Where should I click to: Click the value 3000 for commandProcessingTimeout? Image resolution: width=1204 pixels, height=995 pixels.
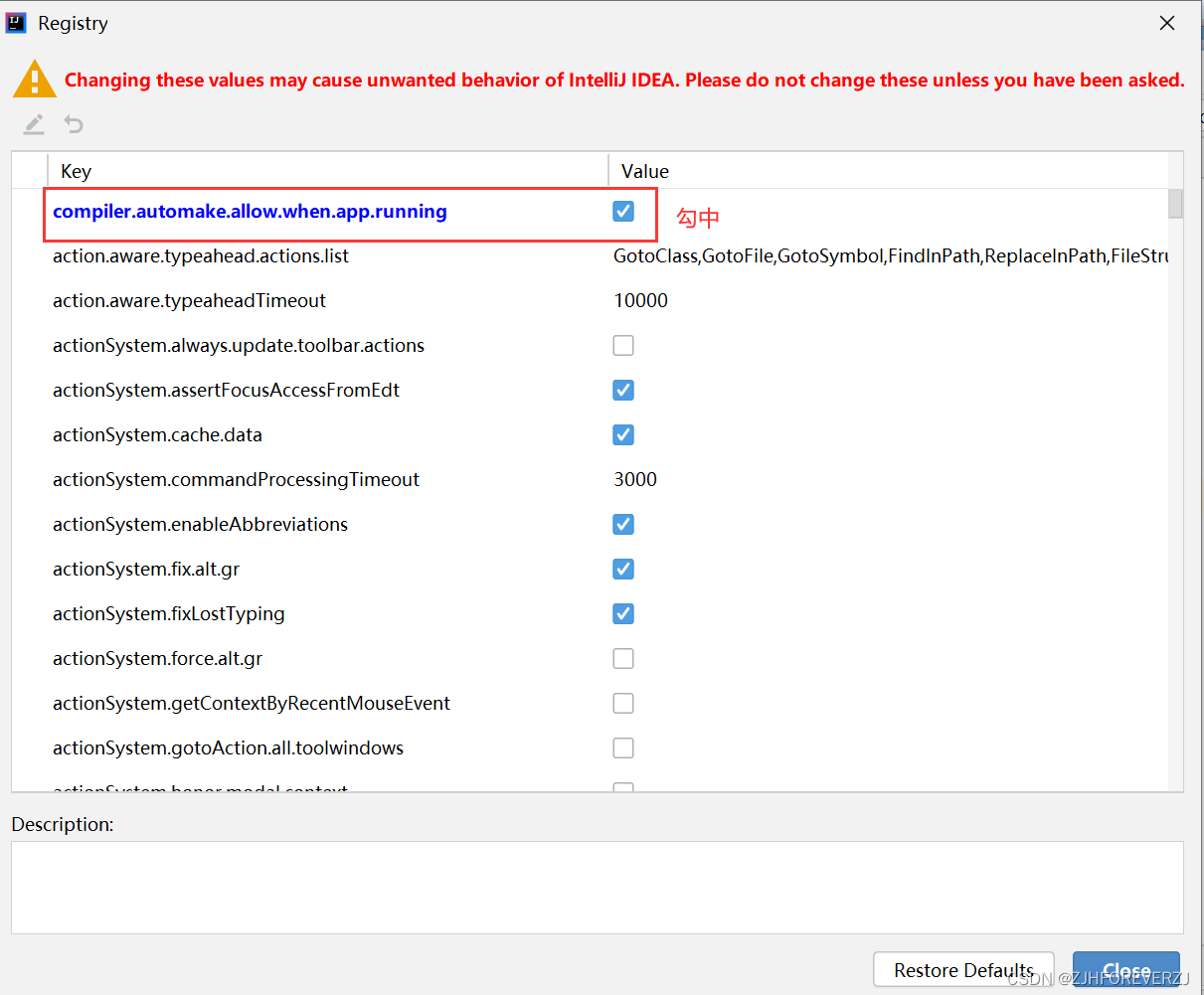[x=635, y=480]
